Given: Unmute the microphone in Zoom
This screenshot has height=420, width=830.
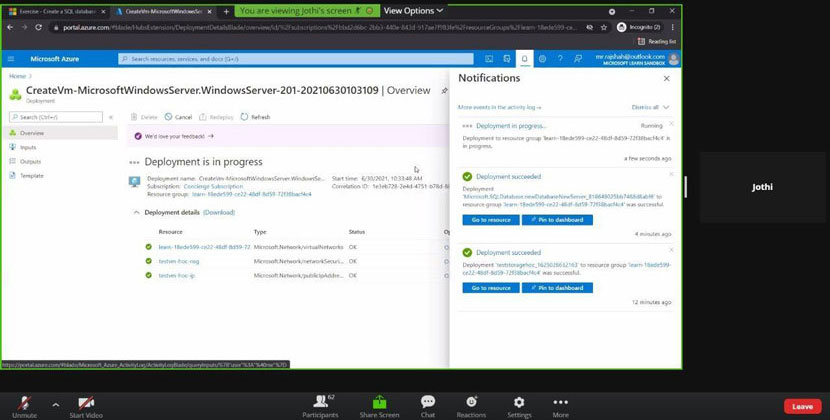Looking at the screenshot, I should pyautogui.click(x=24, y=407).
